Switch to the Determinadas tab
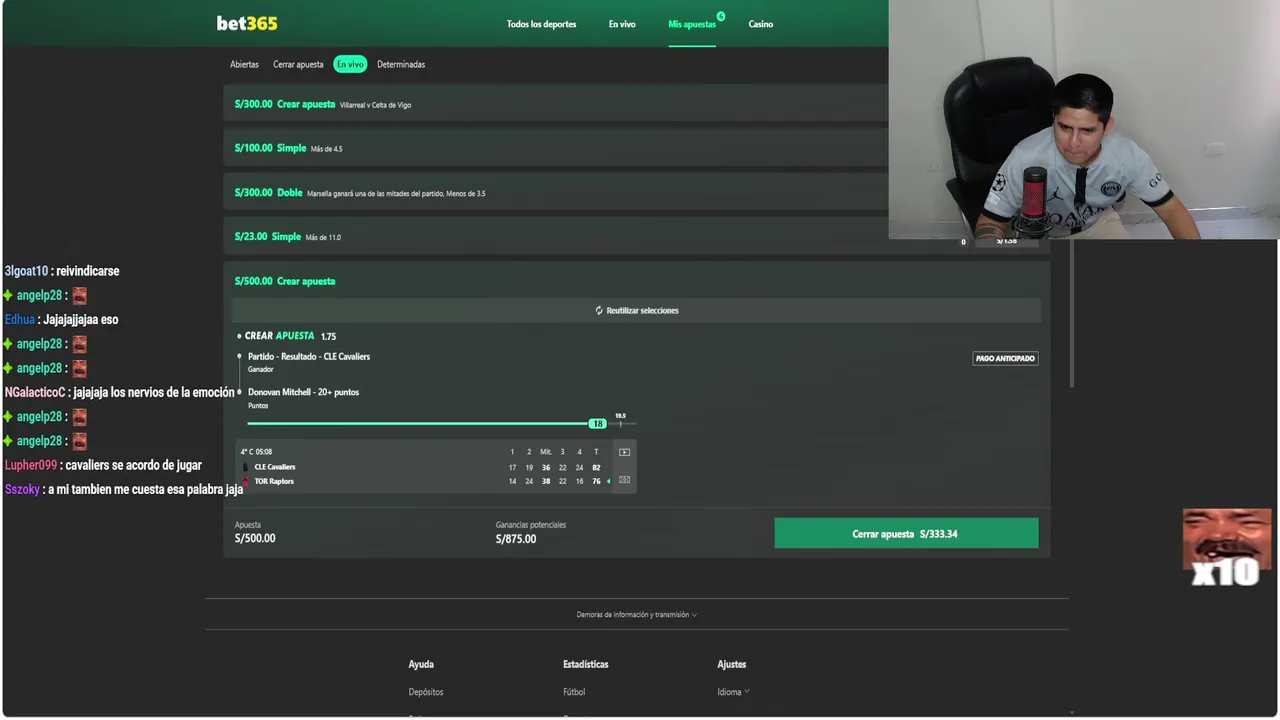Image resolution: width=1280 pixels, height=720 pixels. click(401, 64)
